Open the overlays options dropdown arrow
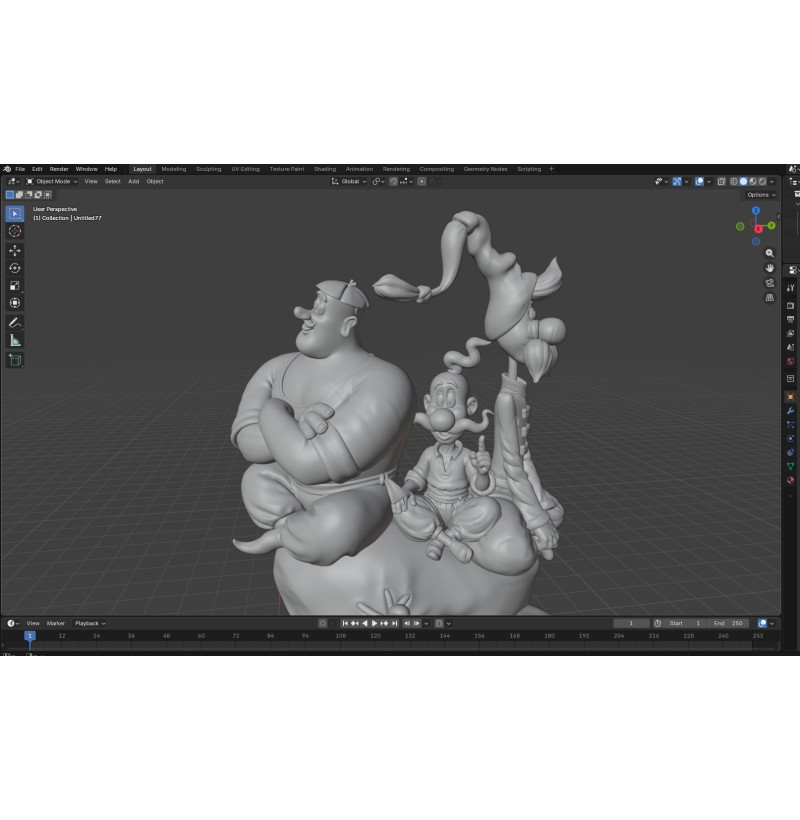Viewport: 800px width, 820px height. (708, 181)
